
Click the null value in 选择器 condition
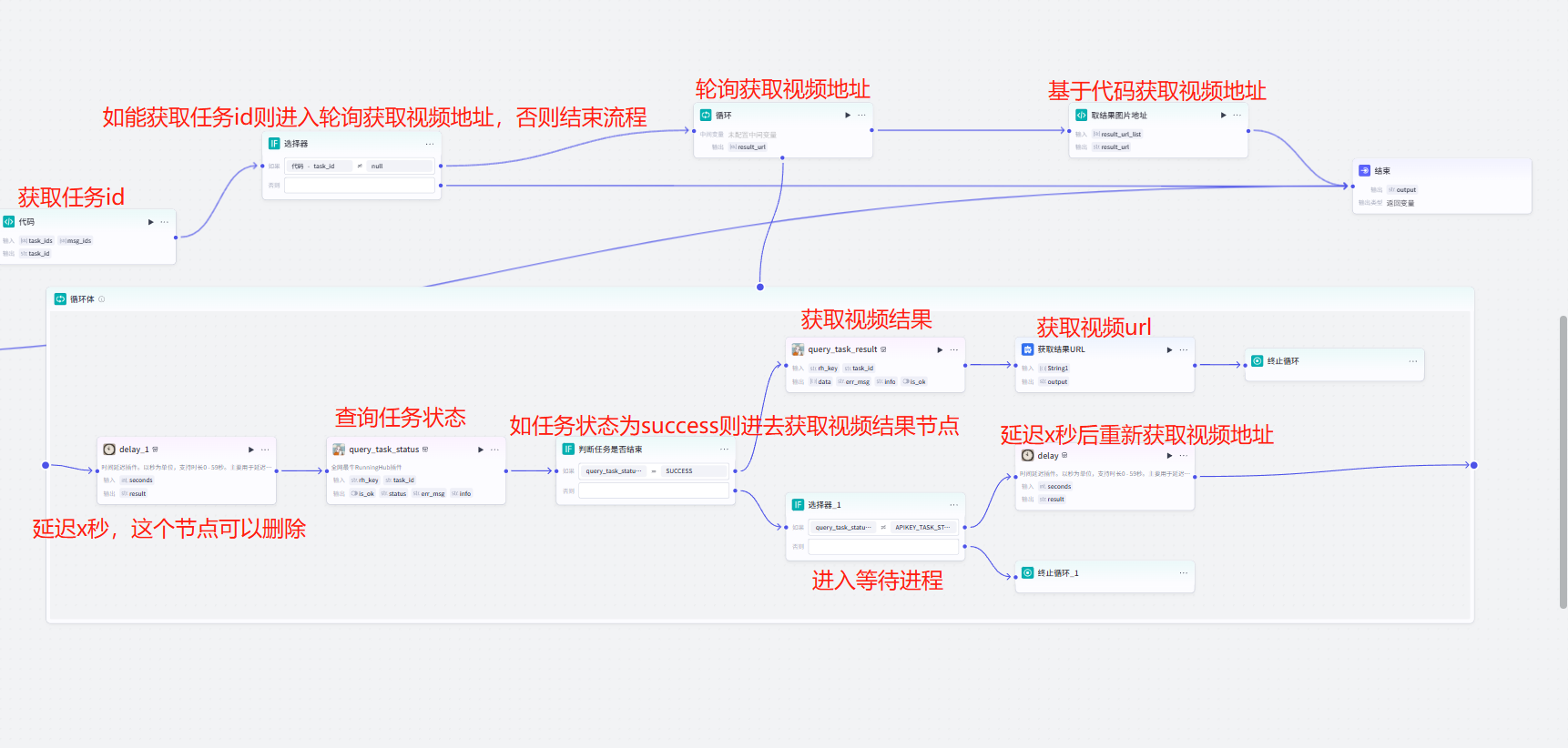click(x=399, y=167)
